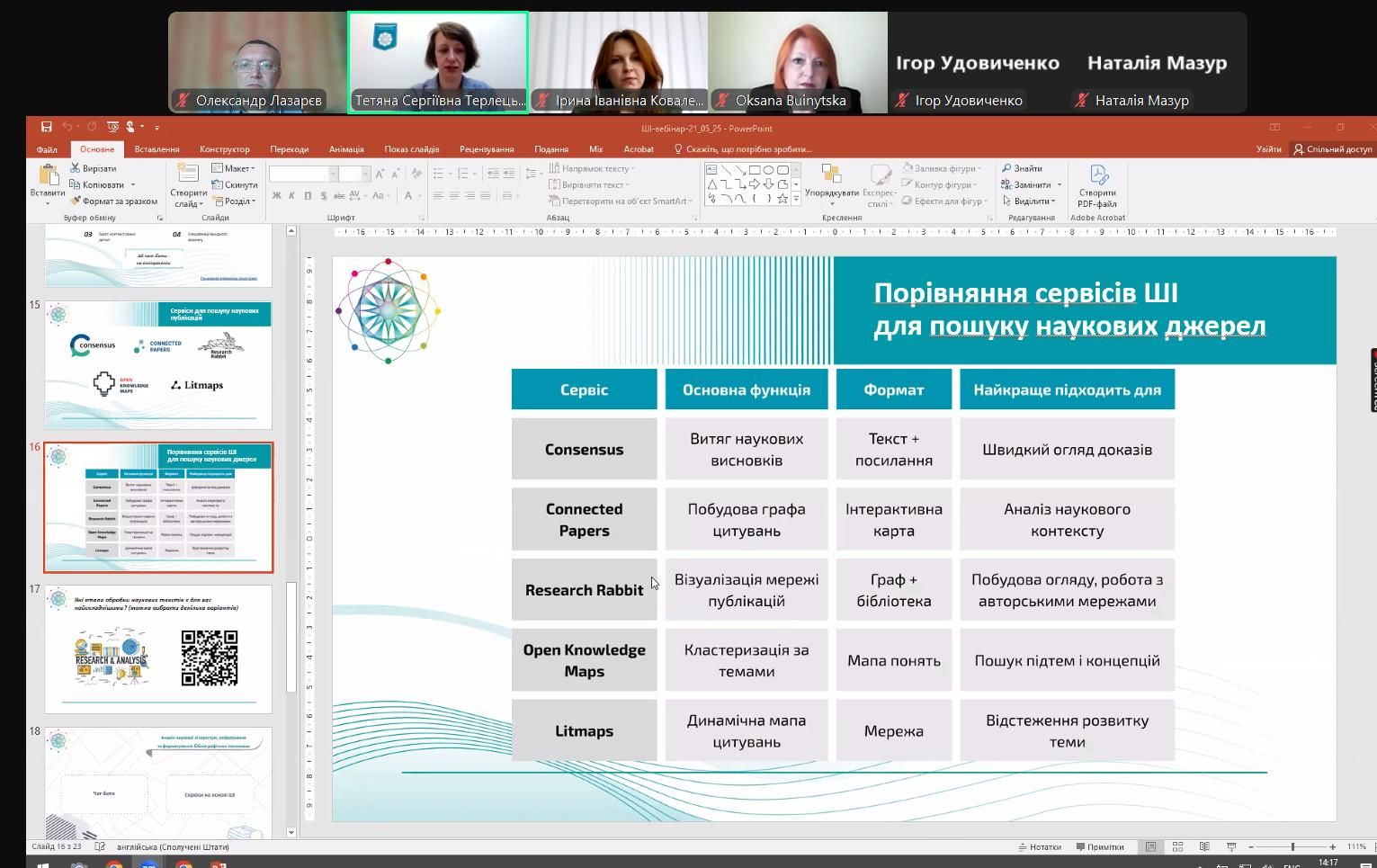Open Replace (Замінити) dropdown arrow
Screen dimensions: 1377x868
tap(1060, 184)
